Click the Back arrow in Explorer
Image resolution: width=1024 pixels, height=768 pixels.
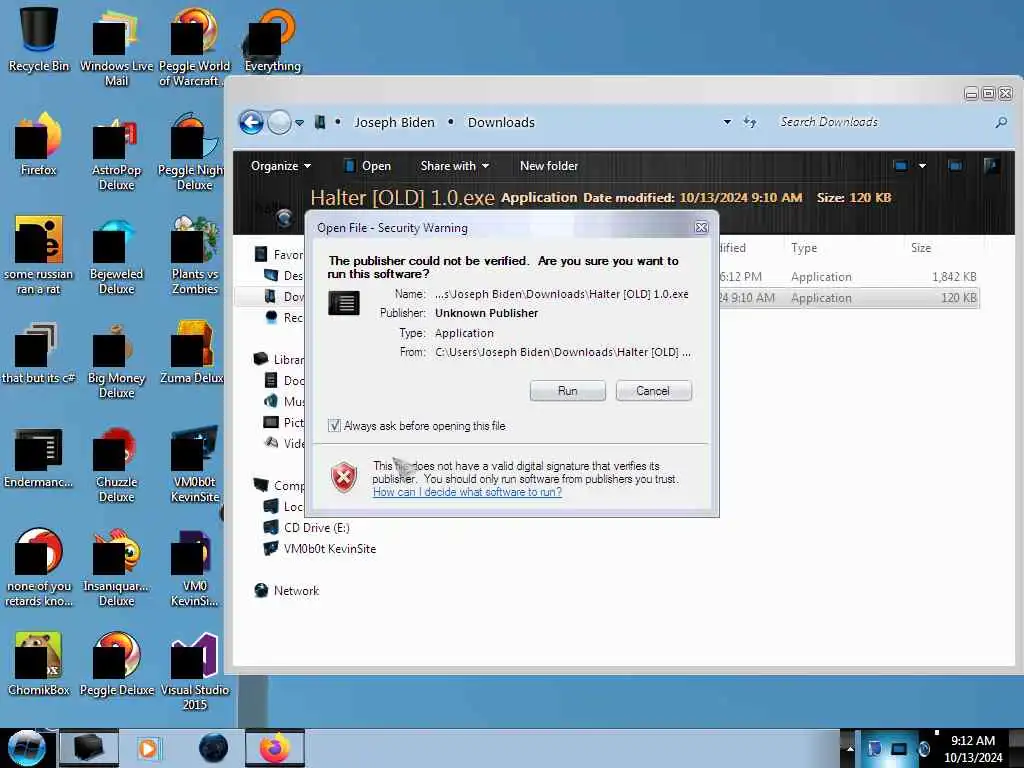251,122
